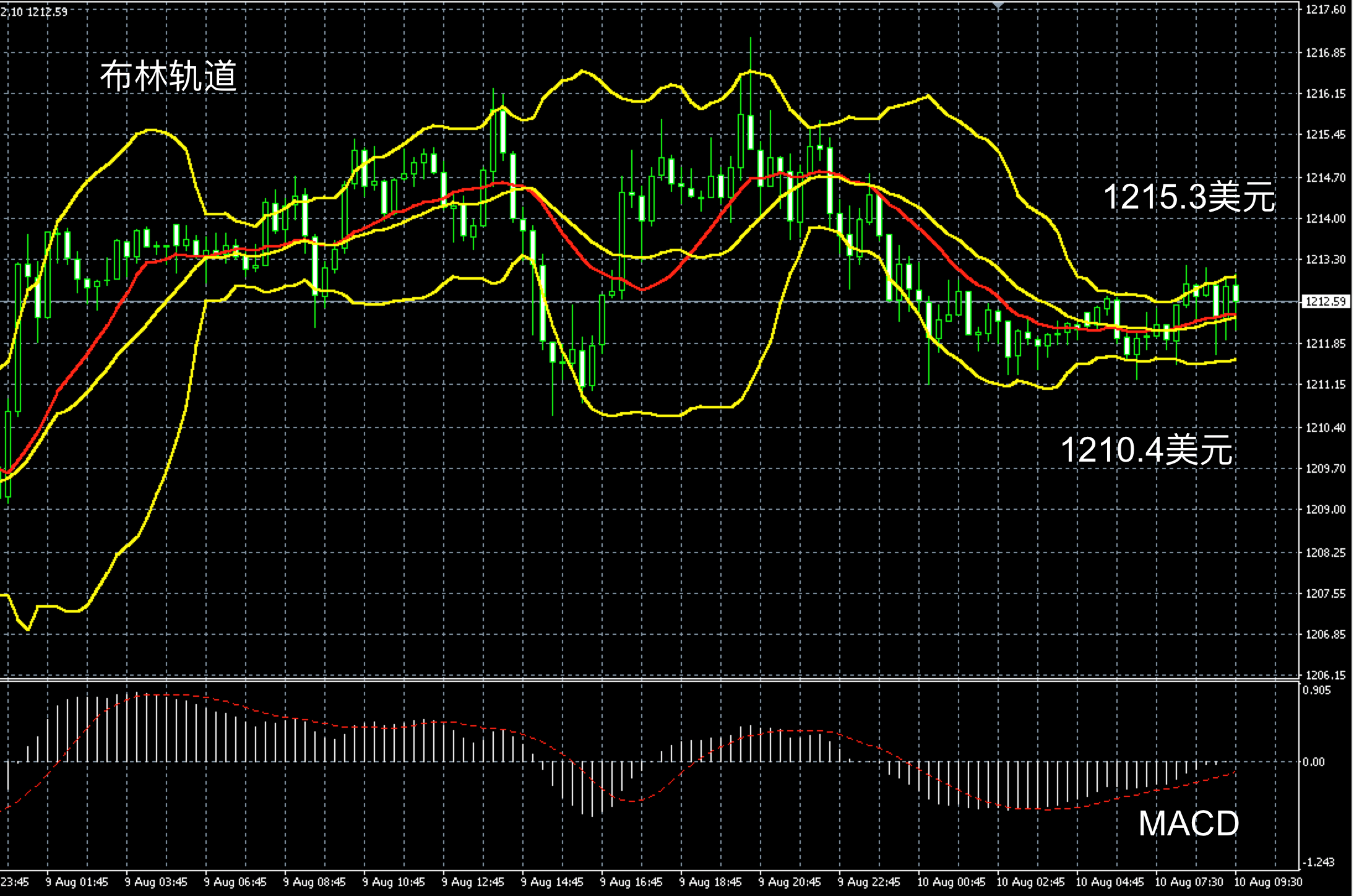This screenshot has height=896, width=1354.
Task: Click the MACD 0.905 scale value
Action: coord(1316,691)
